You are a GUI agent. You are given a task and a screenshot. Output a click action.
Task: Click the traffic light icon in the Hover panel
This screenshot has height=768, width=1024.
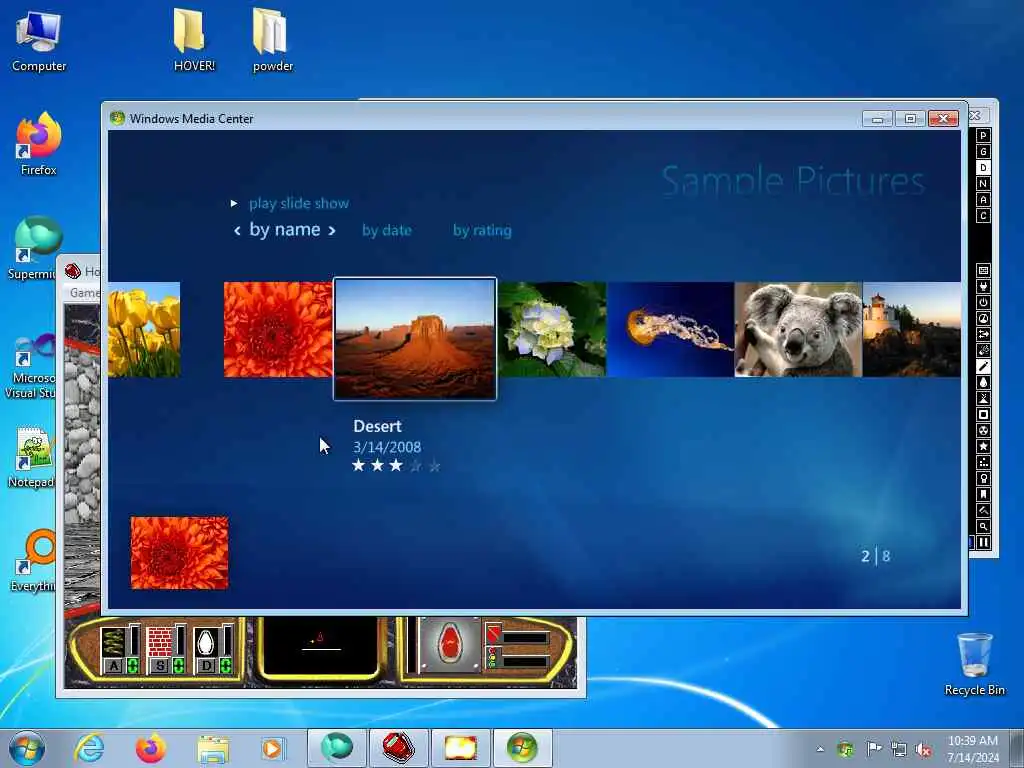pyautogui.click(x=492, y=658)
